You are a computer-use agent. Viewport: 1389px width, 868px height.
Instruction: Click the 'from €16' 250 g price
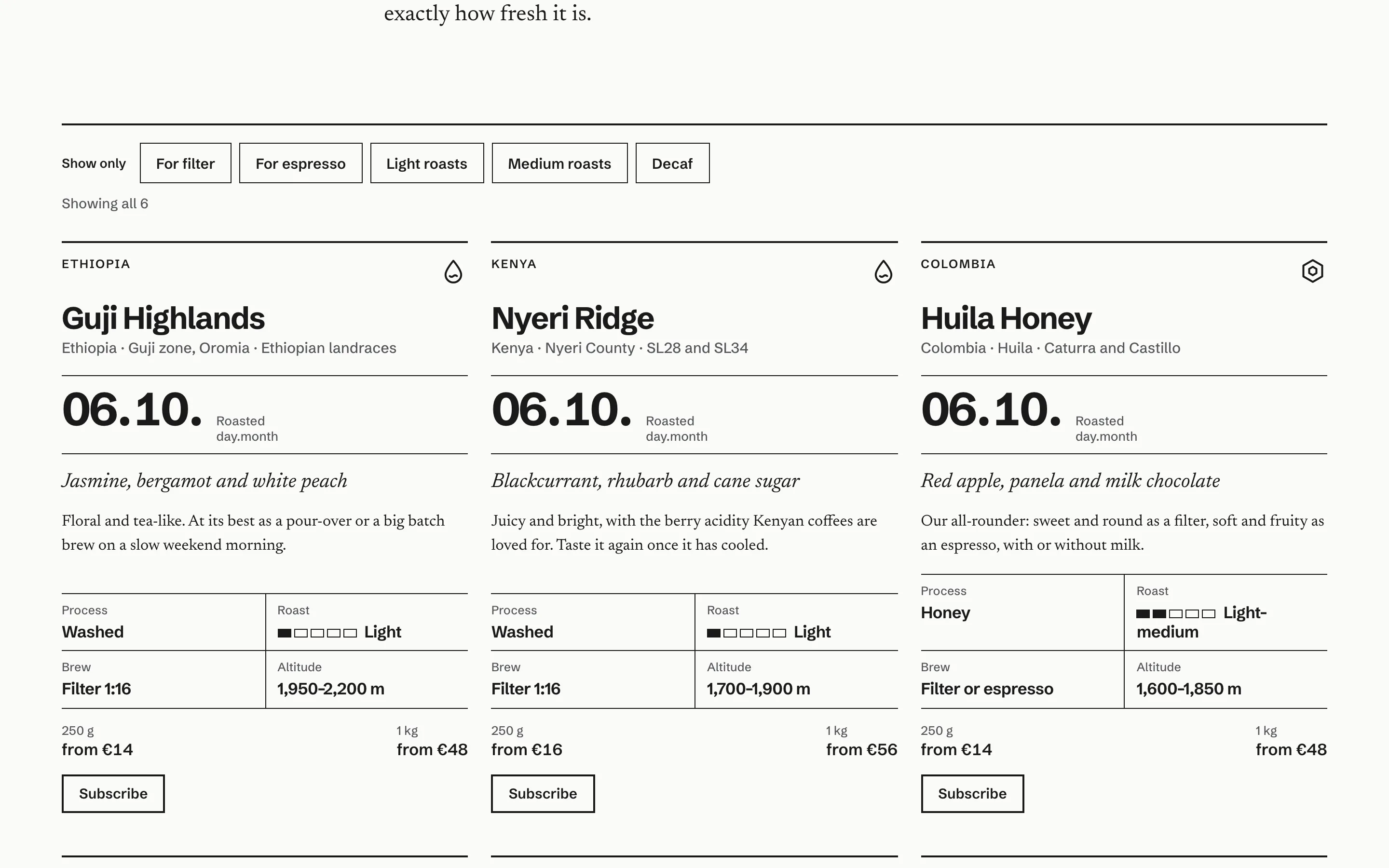tap(526, 750)
